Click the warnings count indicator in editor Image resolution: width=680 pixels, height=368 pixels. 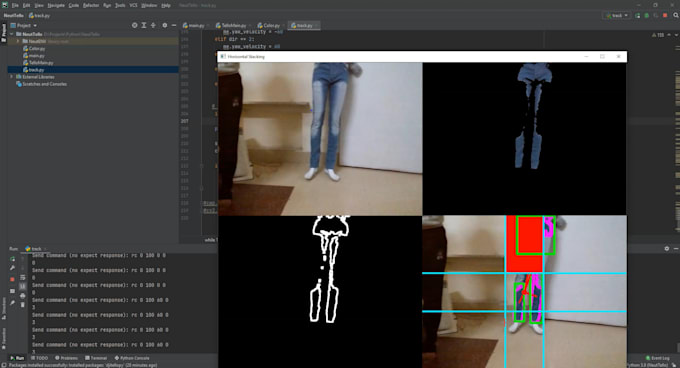pyautogui.click(x=658, y=35)
